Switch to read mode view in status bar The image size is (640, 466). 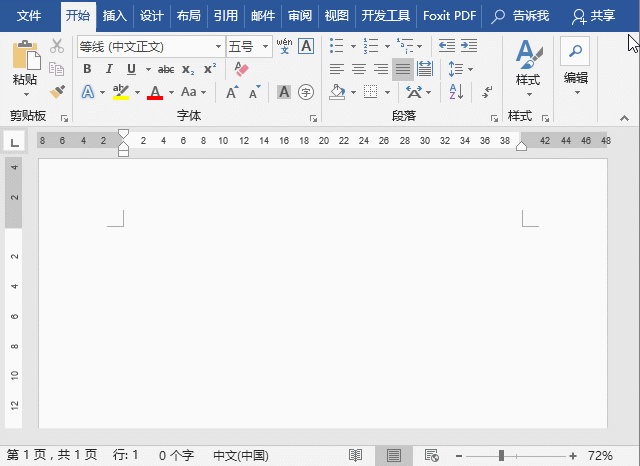tap(355, 455)
